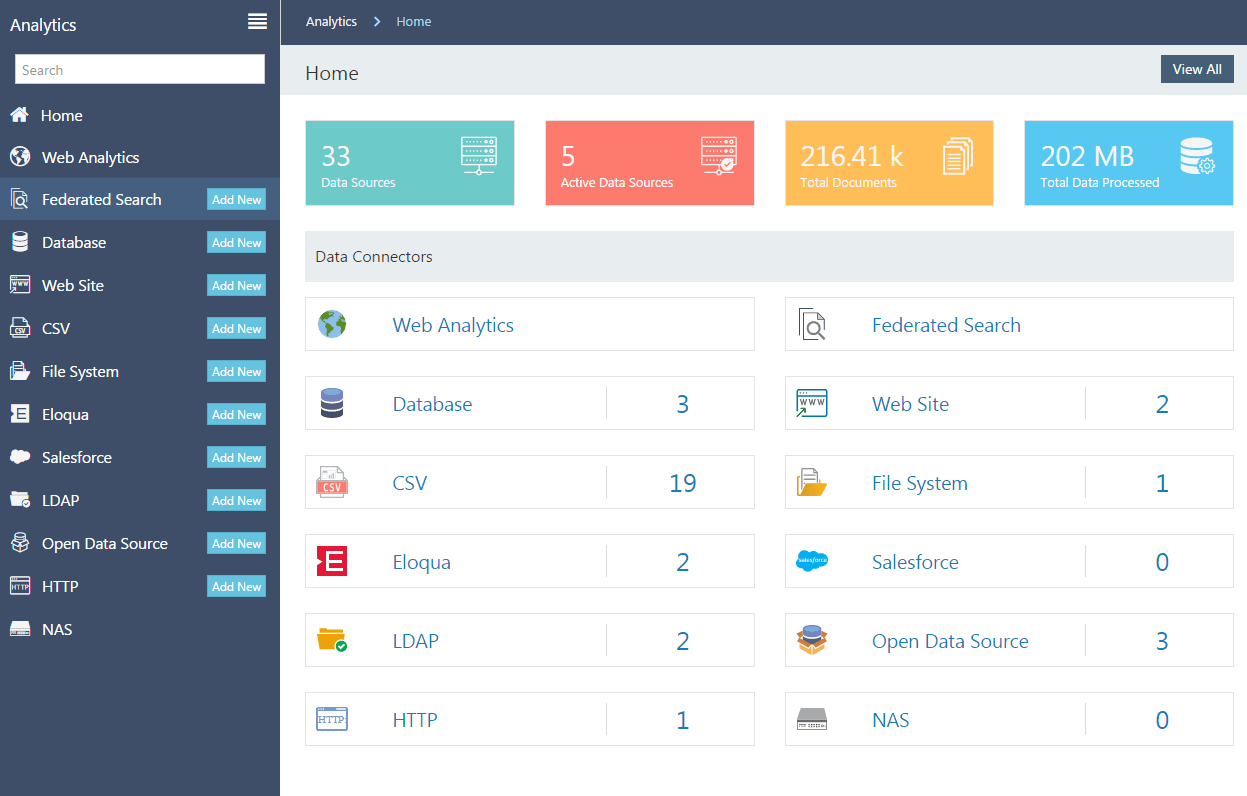Click the View All button
The height and width of the screenshot is (796, 1247).
(x=1197, y=68)
